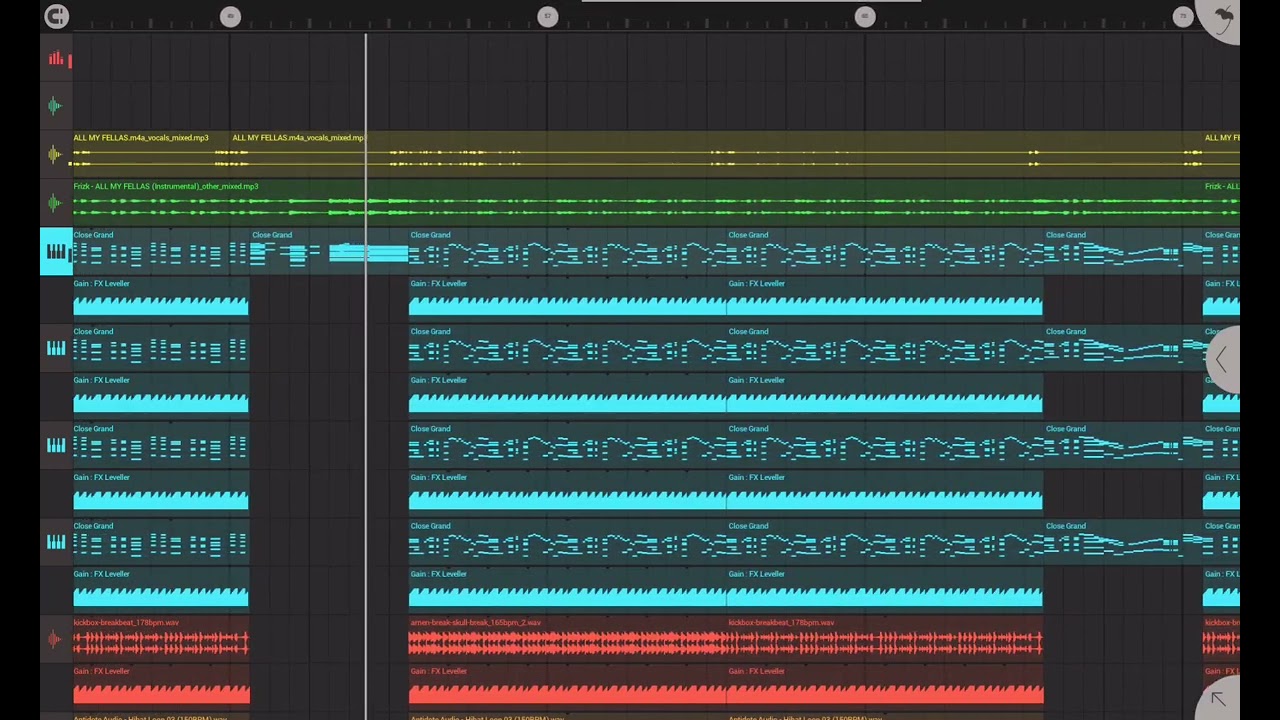Select top Gain FX Leveller automation clip at bar 65
The image size is (1280, 720).
885,299
